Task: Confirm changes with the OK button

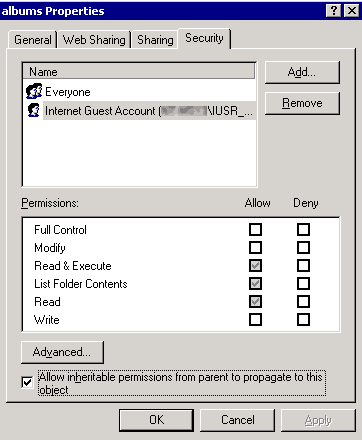Action: point(156,420)
